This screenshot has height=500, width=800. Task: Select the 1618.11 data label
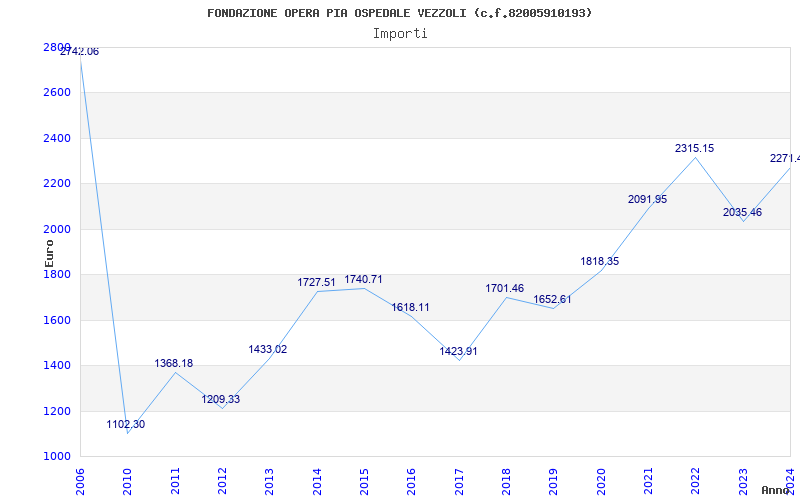pos(410,308)
